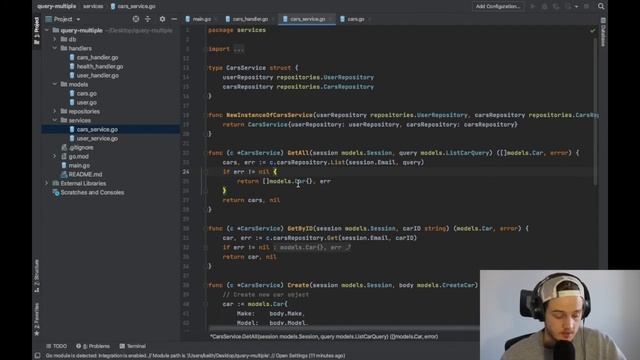Open README.md in project tree
The width and height of the screenshot is (640, 360).
(85, 174)
